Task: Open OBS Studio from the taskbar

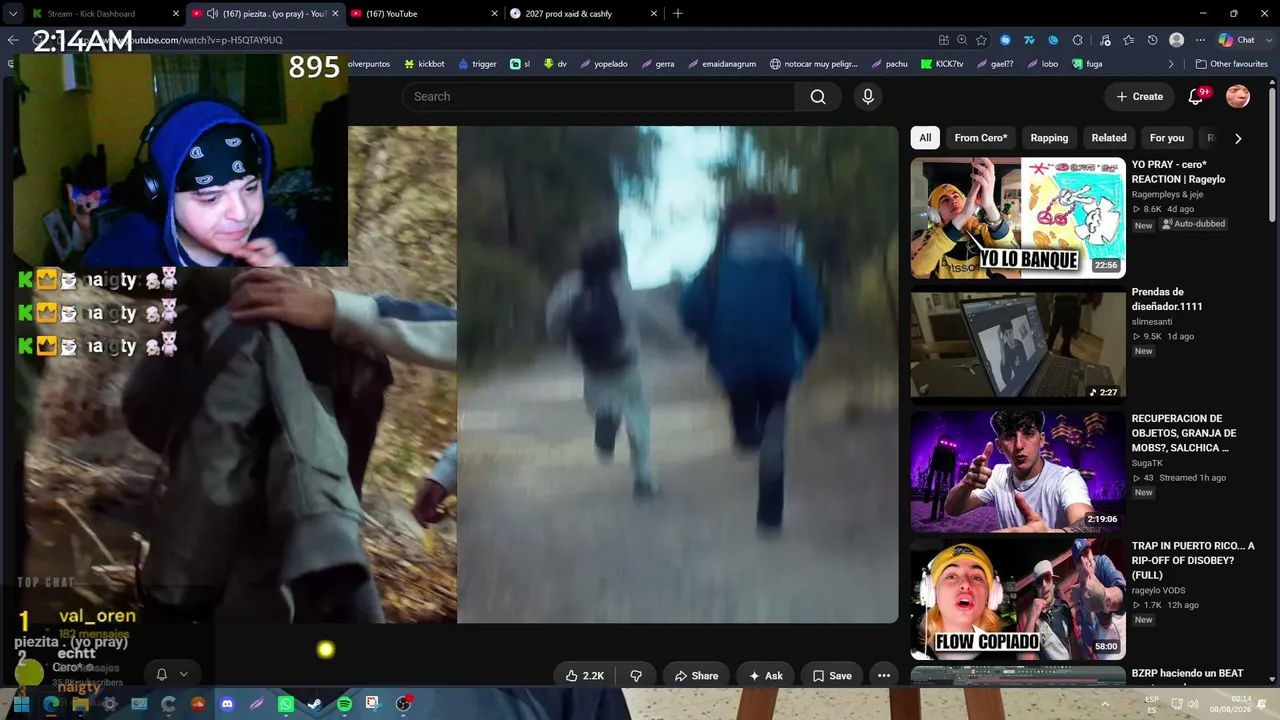Action: coord(403,704)
